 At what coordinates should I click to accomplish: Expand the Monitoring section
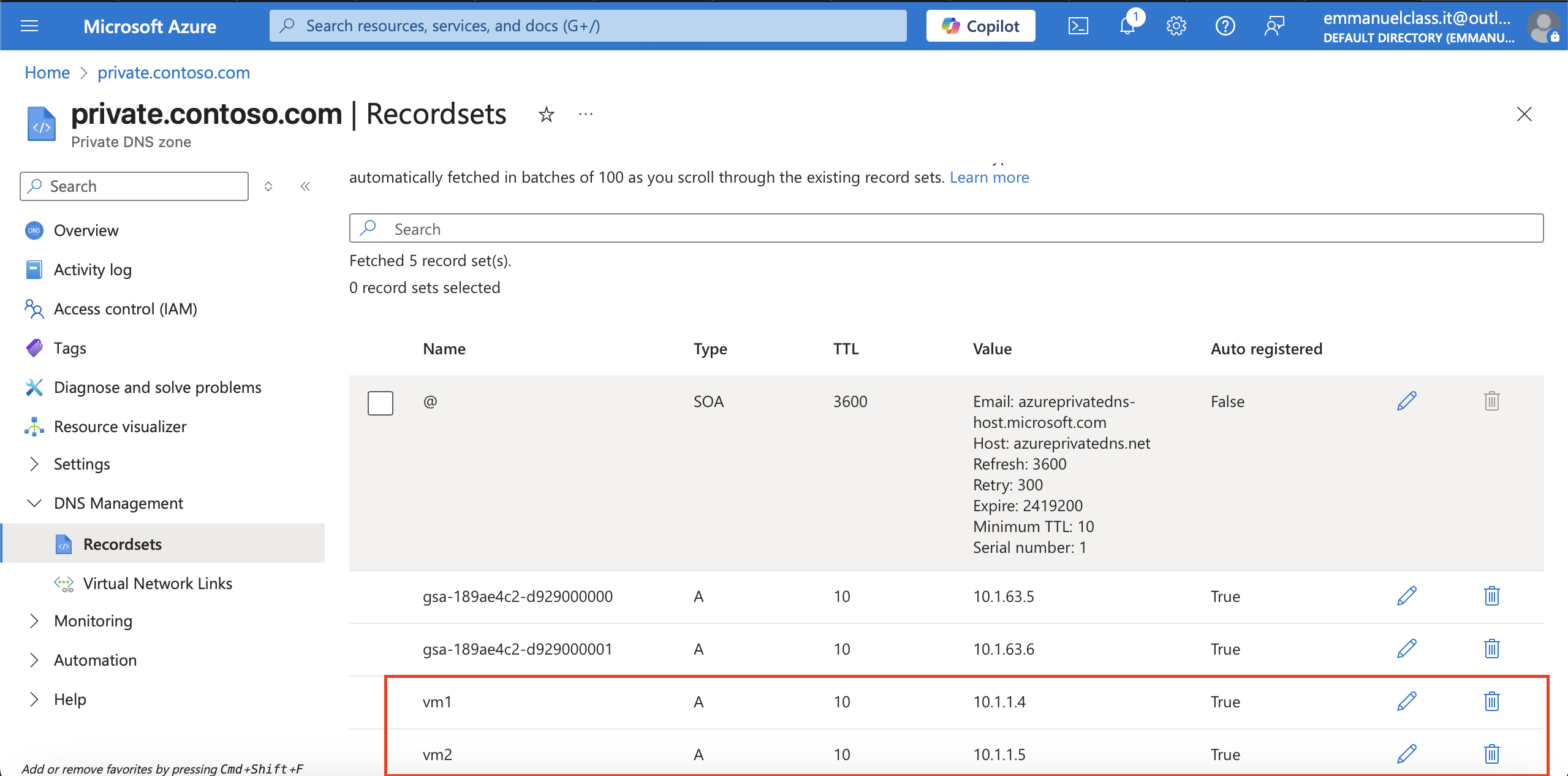[x=34, y=621]
